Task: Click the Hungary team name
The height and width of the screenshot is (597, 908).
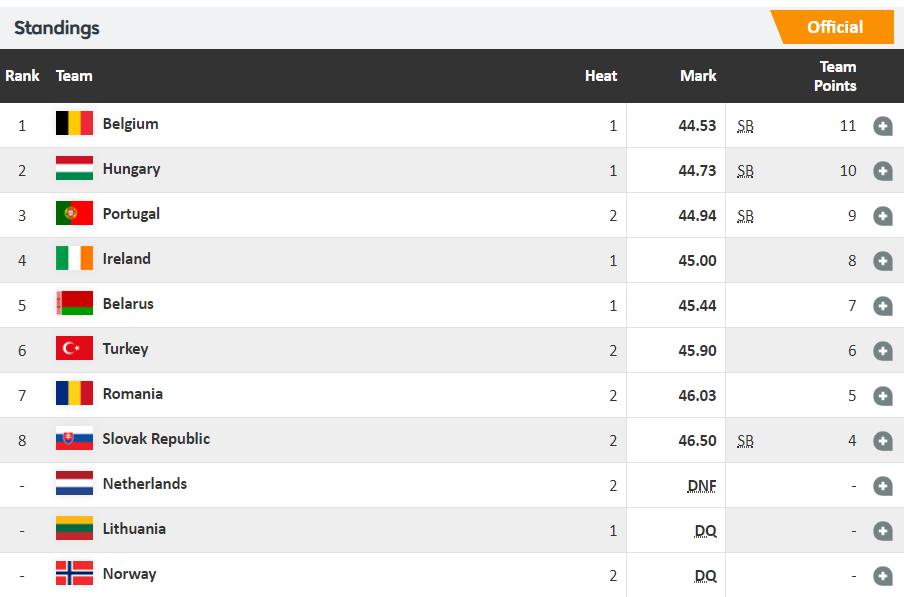Action: [131, 169]
